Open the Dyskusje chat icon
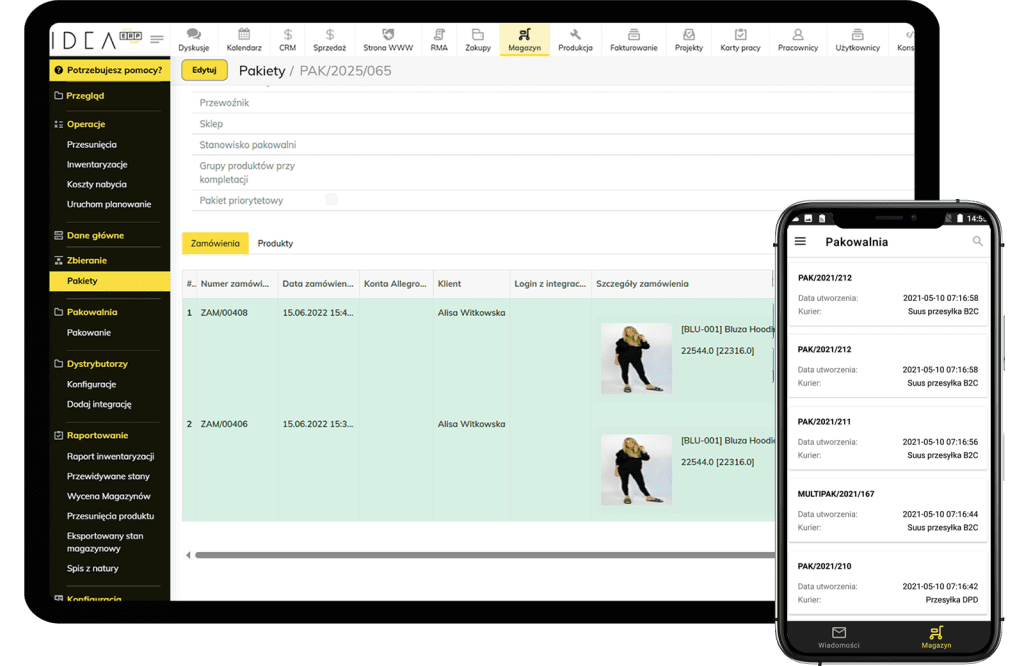The image size is (1024, 666). [193, 35]
